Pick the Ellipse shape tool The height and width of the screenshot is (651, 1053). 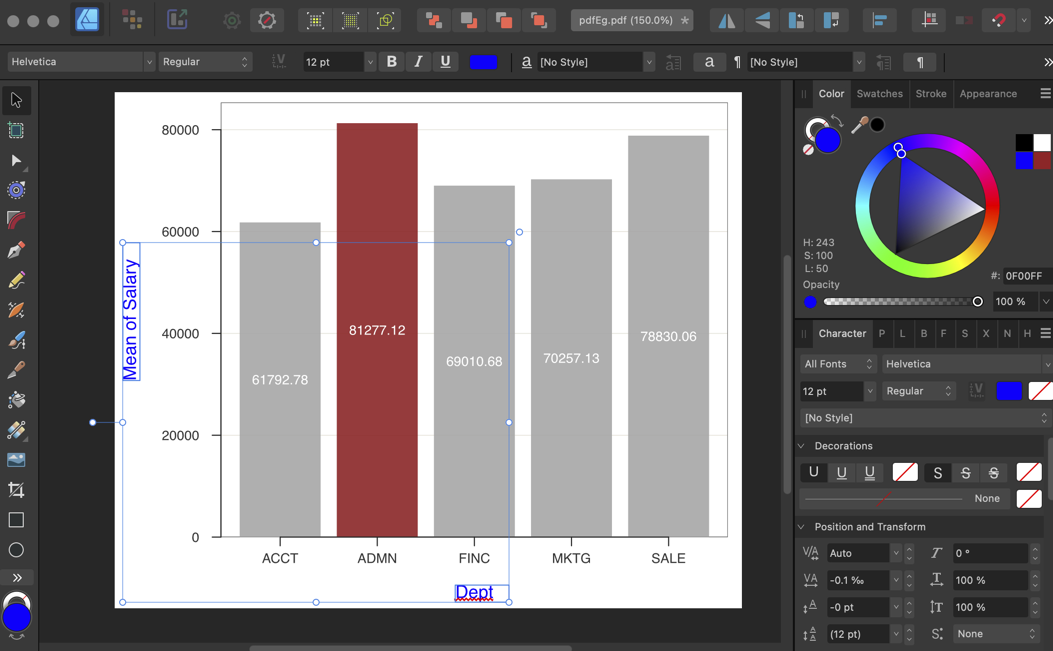pos(16,550)
